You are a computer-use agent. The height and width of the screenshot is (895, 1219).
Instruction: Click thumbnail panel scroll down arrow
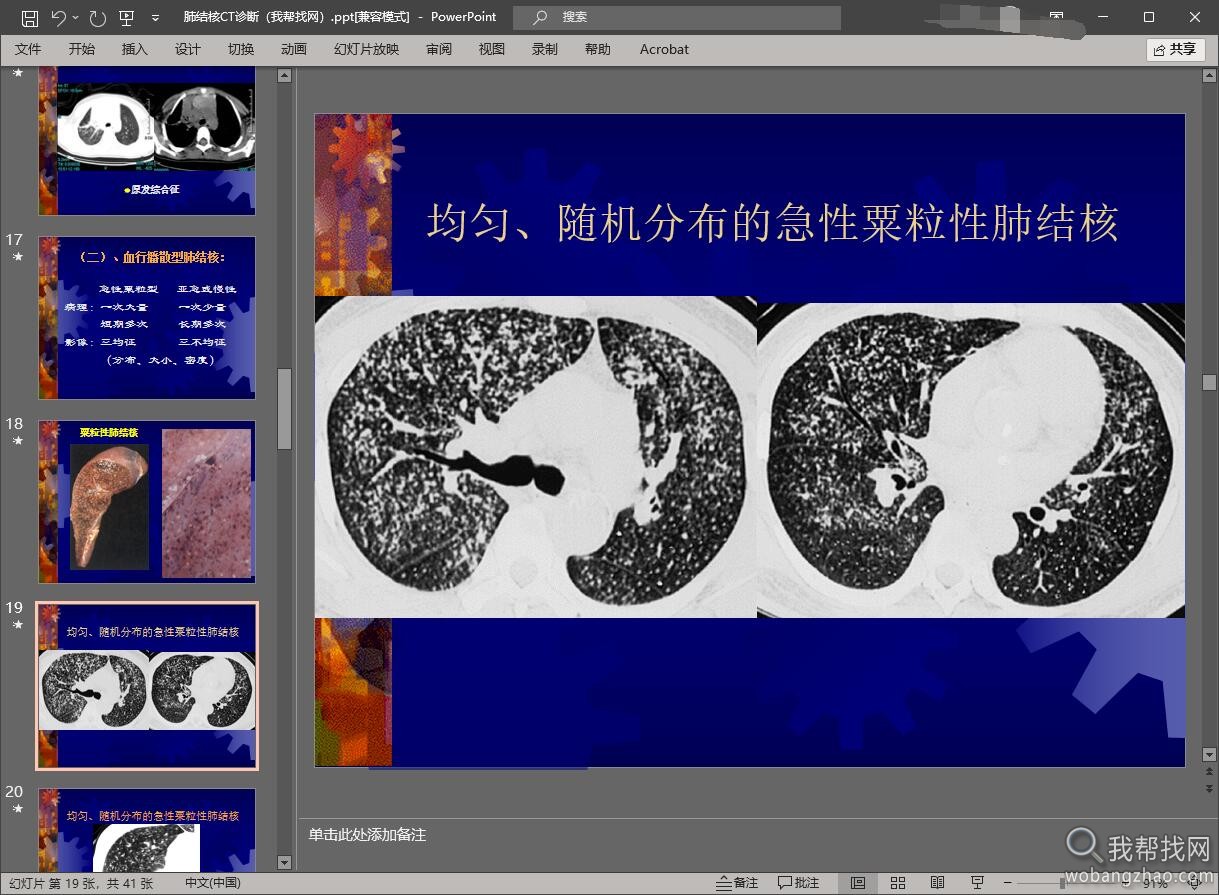click(x=284, y=862)
